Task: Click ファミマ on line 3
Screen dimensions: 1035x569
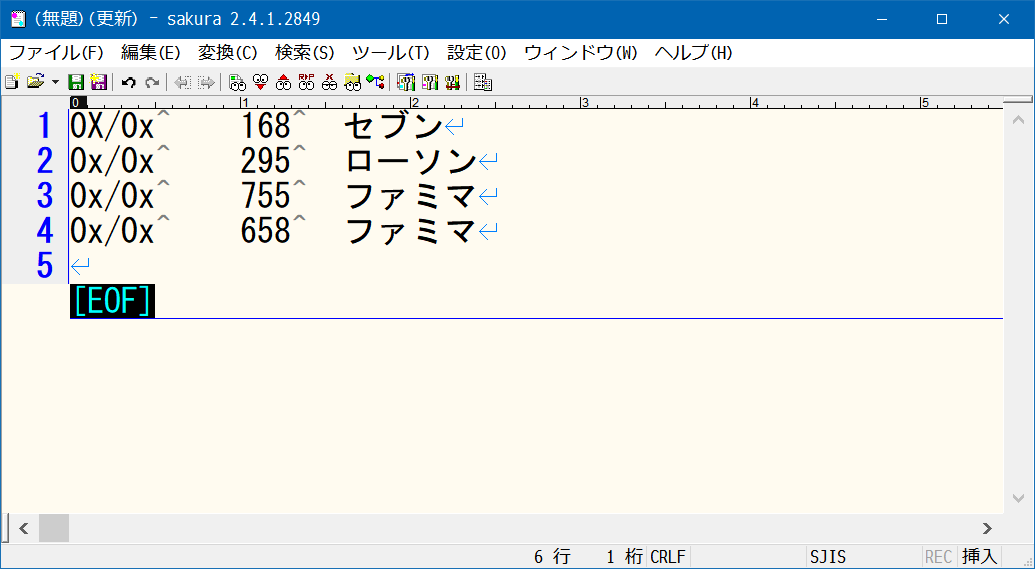Action: coord(410,195)
